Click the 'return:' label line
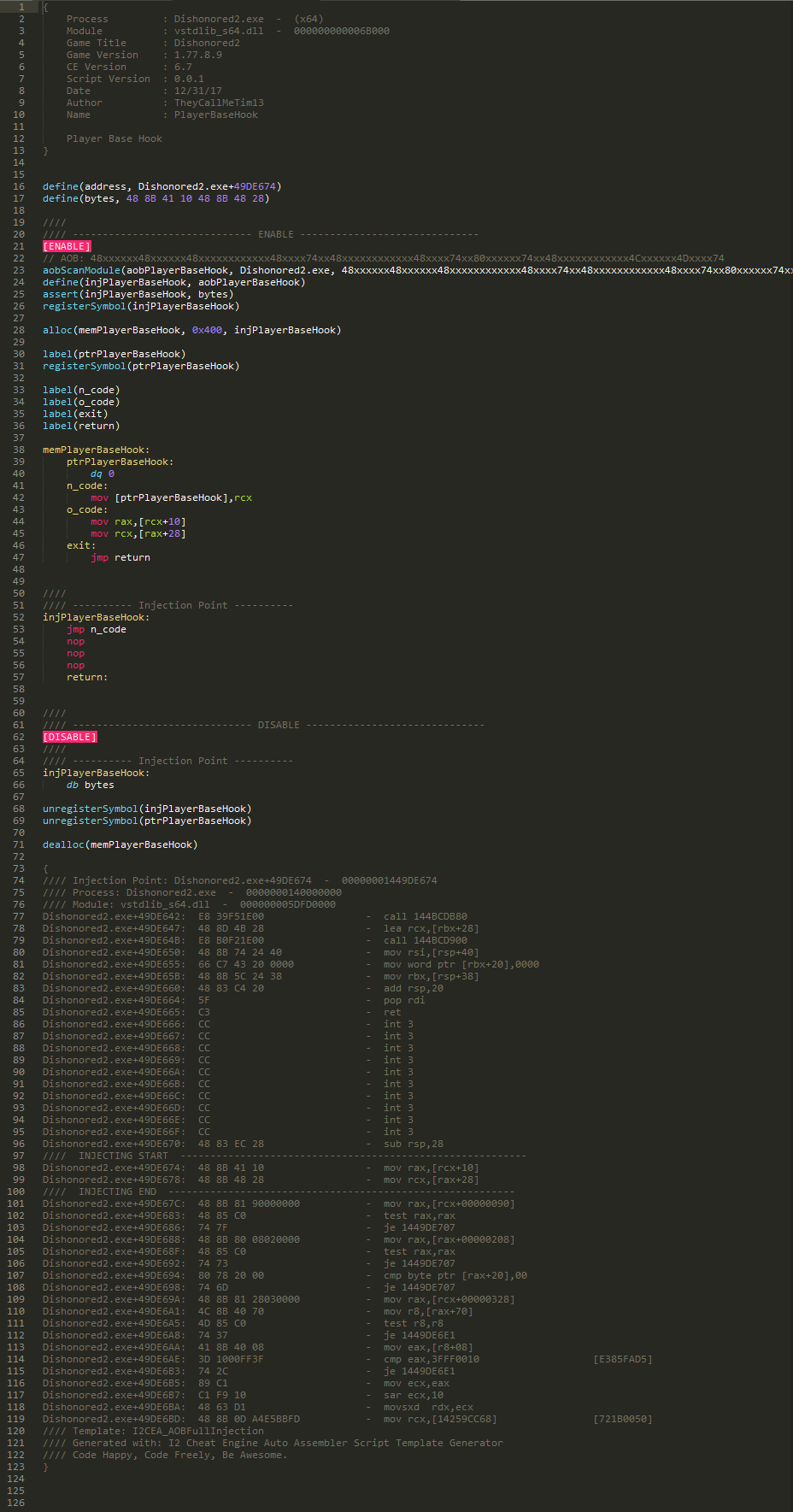793x1512 pixels. [x=87, y=677]
